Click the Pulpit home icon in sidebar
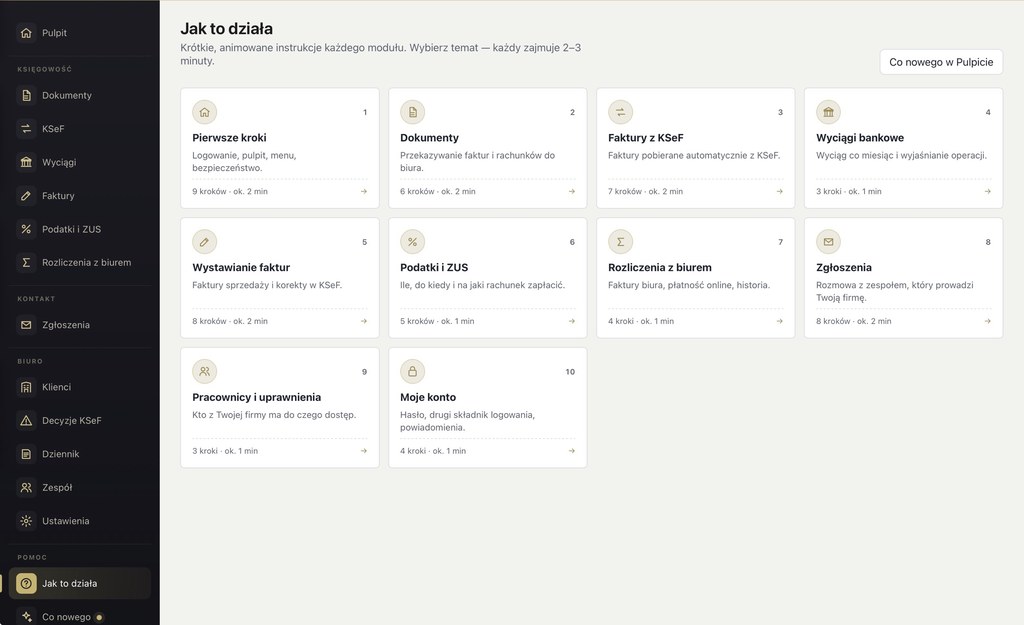The height and width of the screenshot is (625, 1024). pyautogui.click(x=26, y=33)
